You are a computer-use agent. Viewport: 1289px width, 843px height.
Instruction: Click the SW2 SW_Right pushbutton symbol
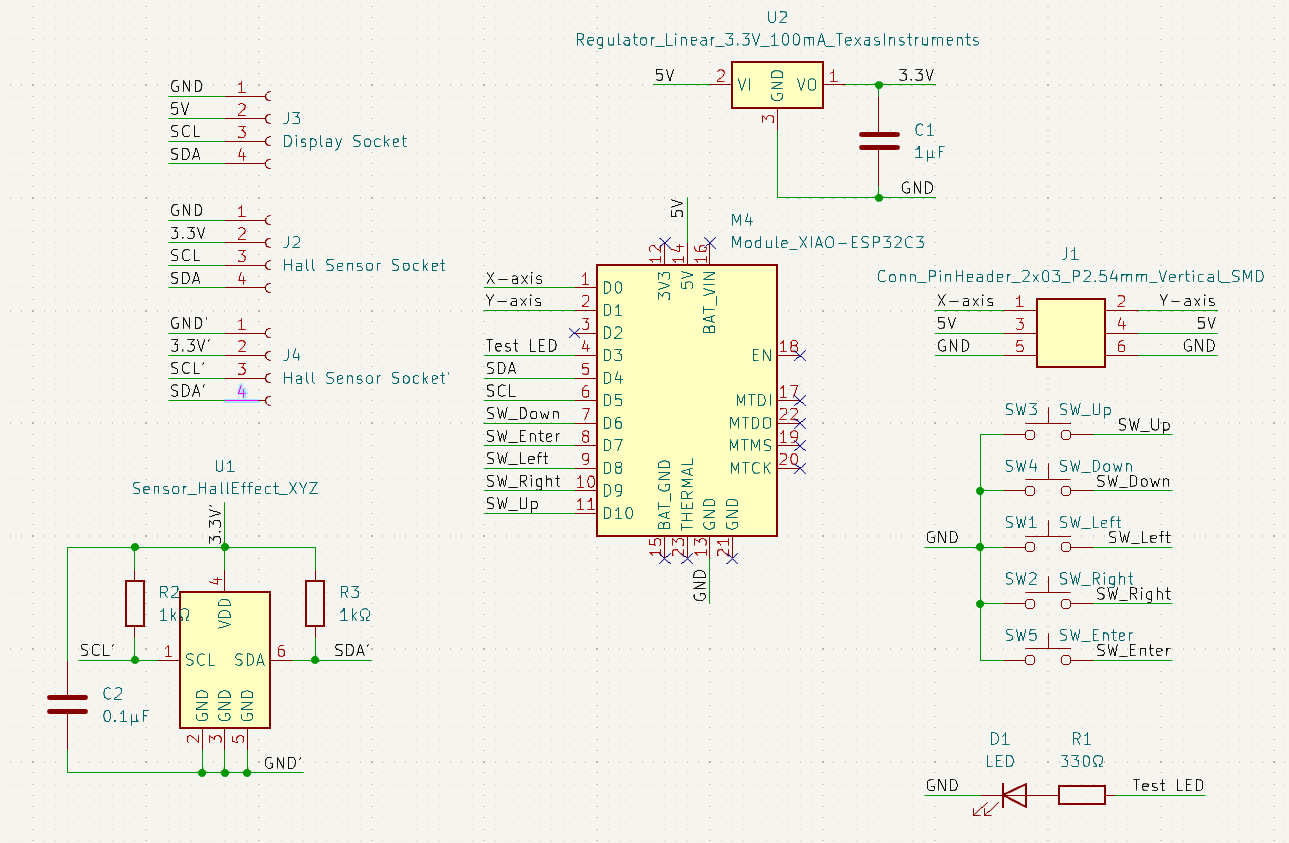1047,599
